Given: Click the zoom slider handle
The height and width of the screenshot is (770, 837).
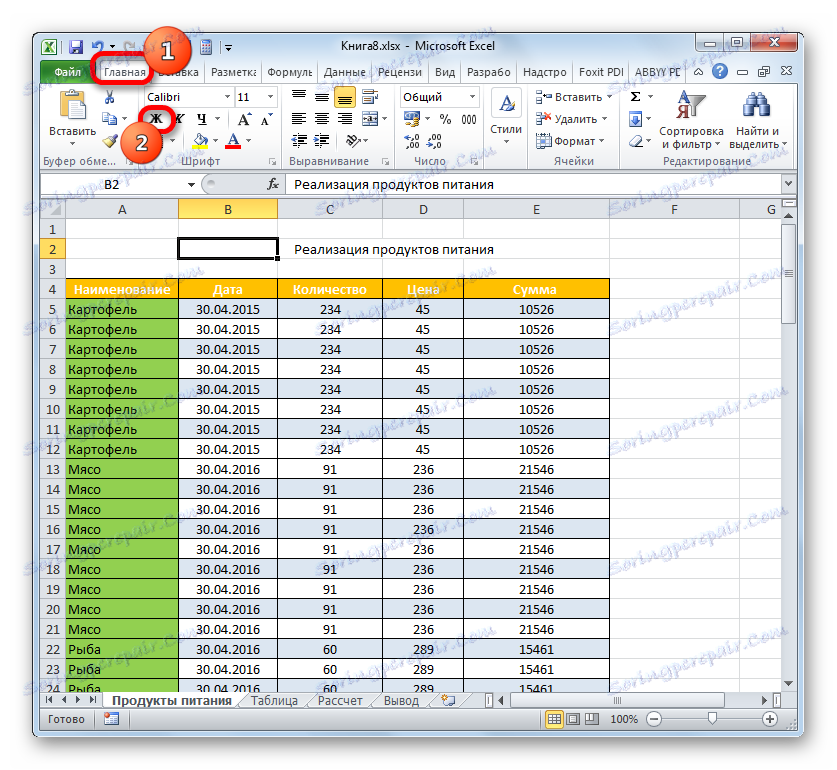Looking at the screenshot, I should (x=712, y=719).
